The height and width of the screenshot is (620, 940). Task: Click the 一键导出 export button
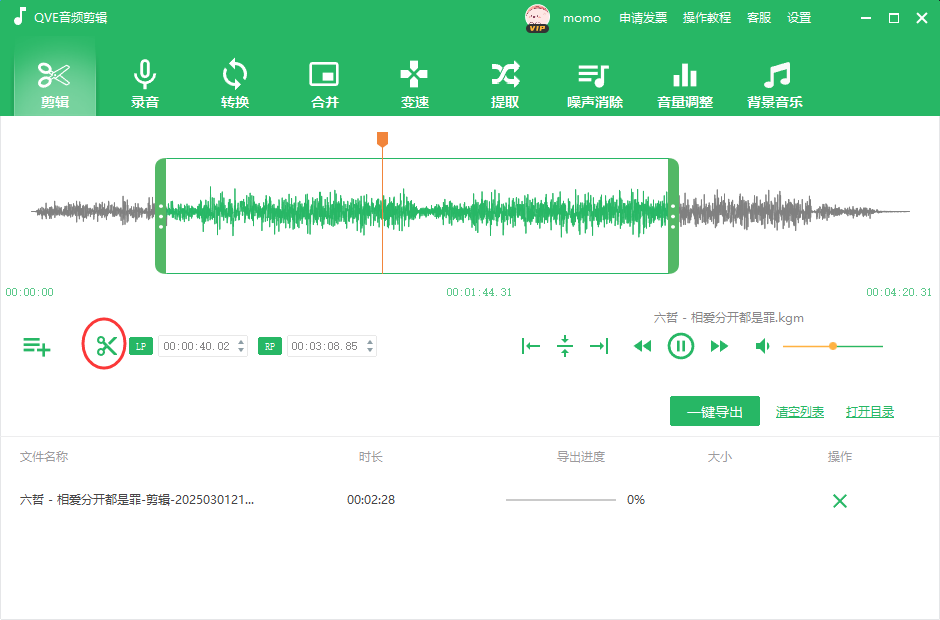pyautogui.click(x=714, y=411)
